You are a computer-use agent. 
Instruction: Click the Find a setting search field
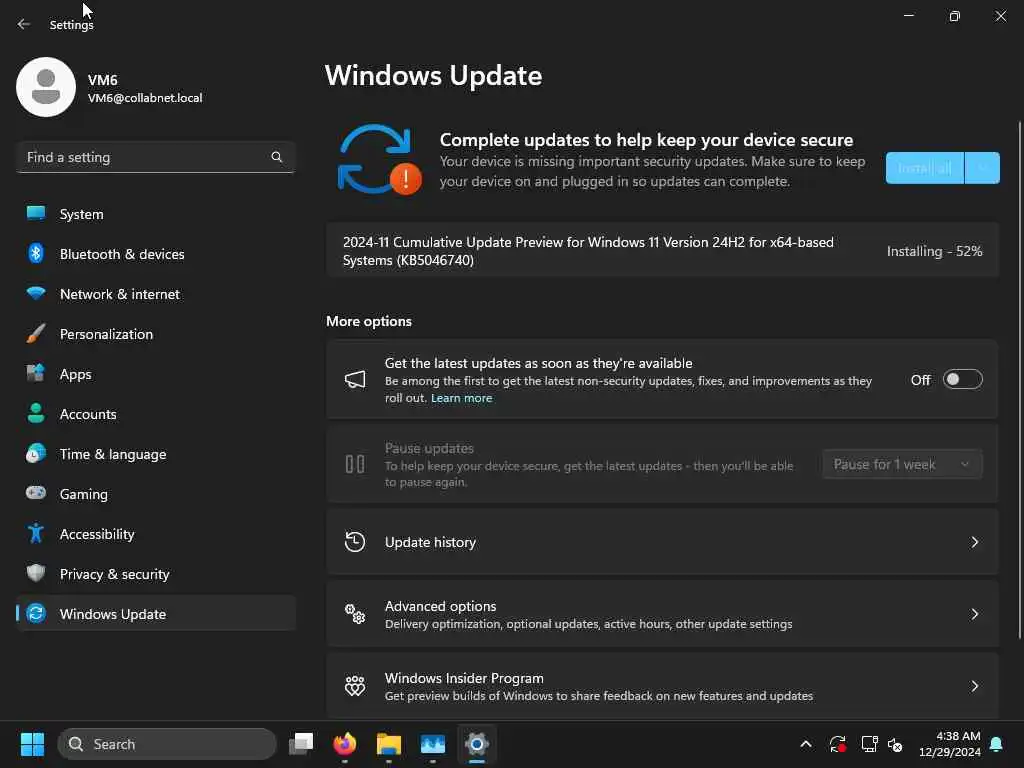(x=156, y=157)
